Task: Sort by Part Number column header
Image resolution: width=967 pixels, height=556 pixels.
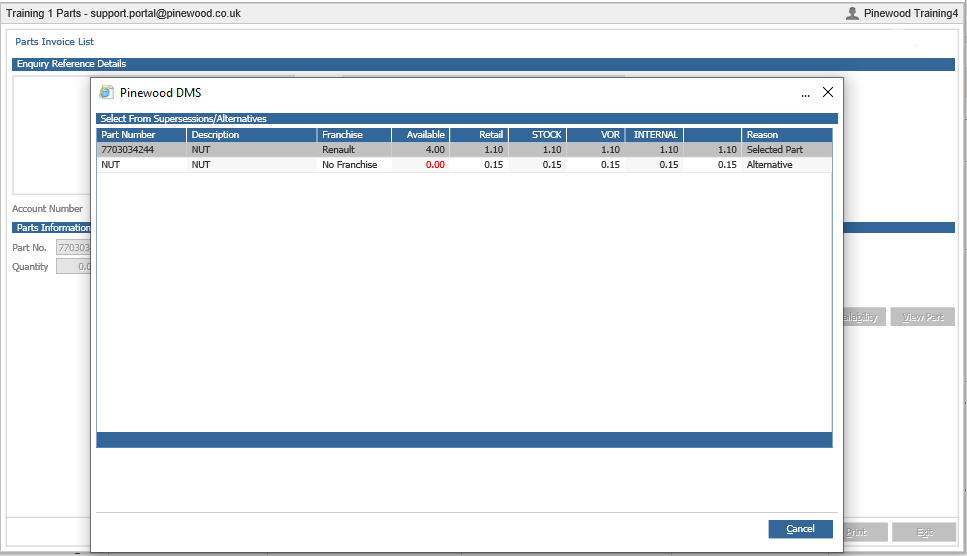Action: click(x=141, y=134)
